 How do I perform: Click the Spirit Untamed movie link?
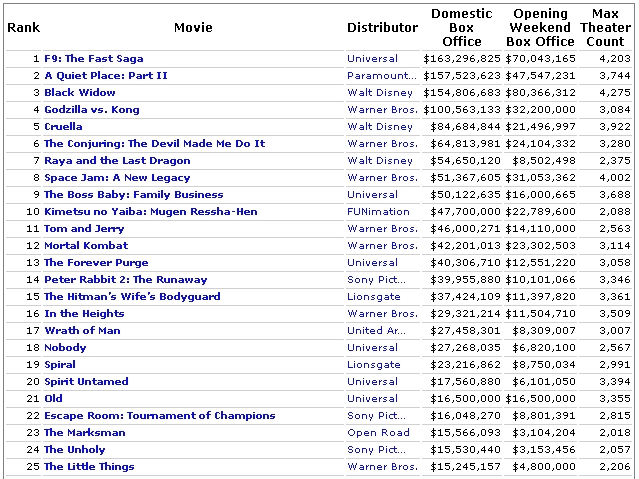point(86,382)
